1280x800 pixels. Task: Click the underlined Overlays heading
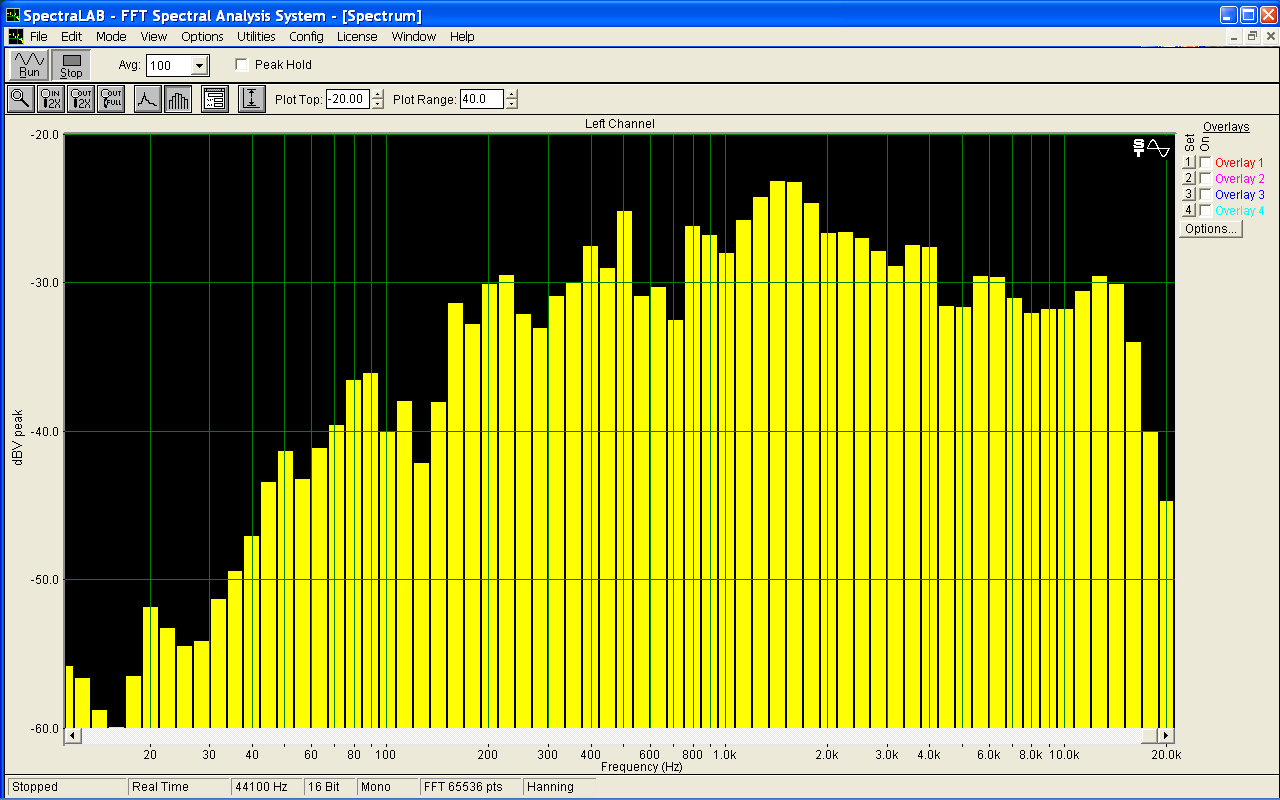(1226, 127)
